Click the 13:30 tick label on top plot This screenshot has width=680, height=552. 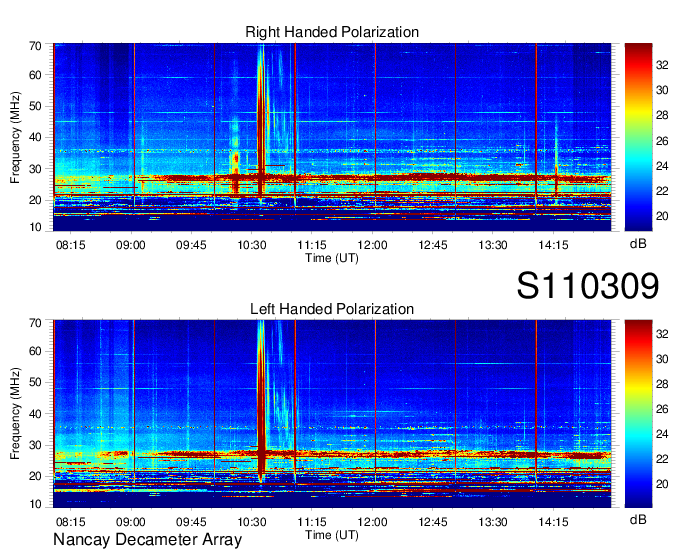pyautogui.click(x=493, y=245)
